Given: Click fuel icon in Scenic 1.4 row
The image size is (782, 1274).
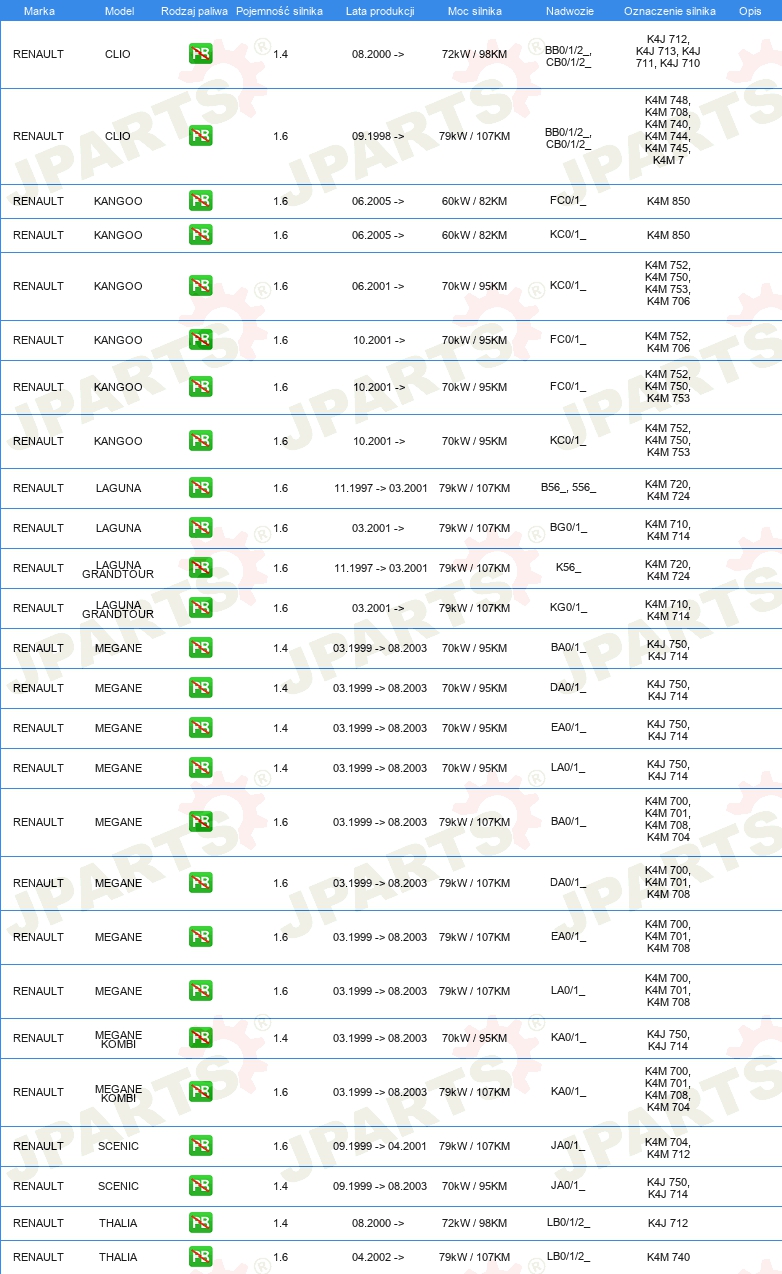Looking at the screenshot, I should click(x=200, y=1186).
